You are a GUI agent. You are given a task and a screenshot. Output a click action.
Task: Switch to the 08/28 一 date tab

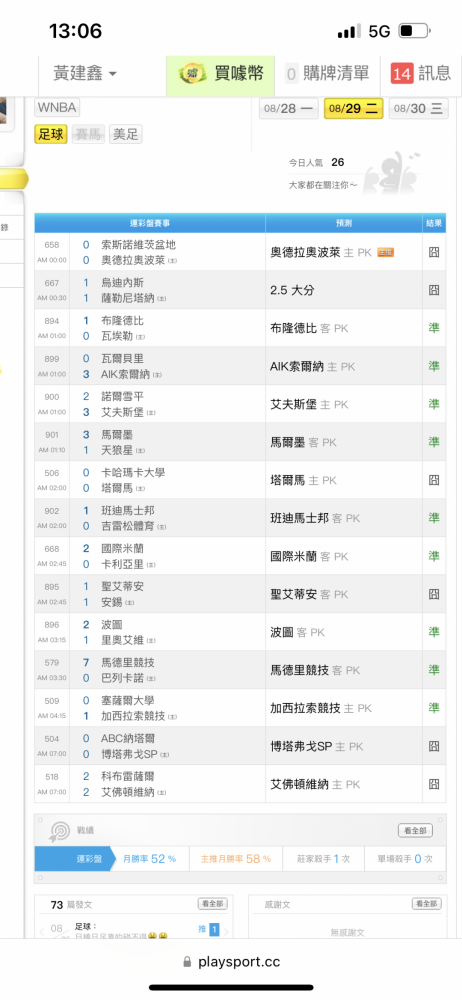[289, 108]
